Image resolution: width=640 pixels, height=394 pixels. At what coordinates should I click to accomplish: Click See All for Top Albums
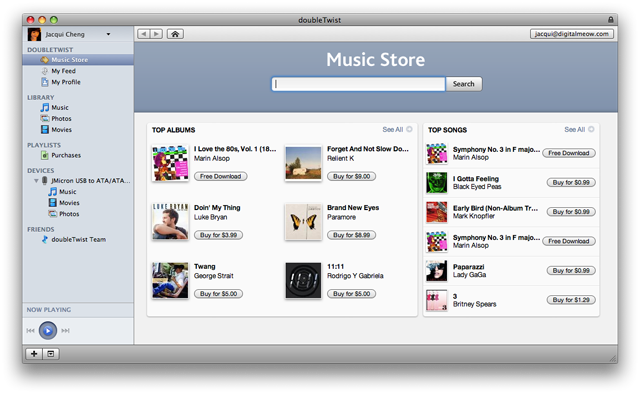click(397, 129)
